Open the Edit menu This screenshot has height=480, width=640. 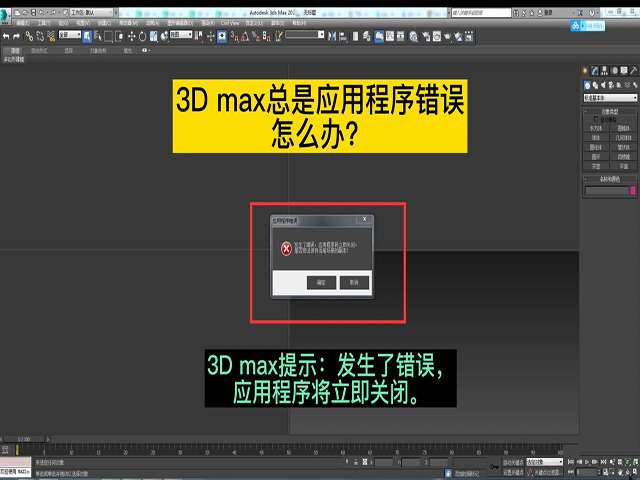(23, 23)
